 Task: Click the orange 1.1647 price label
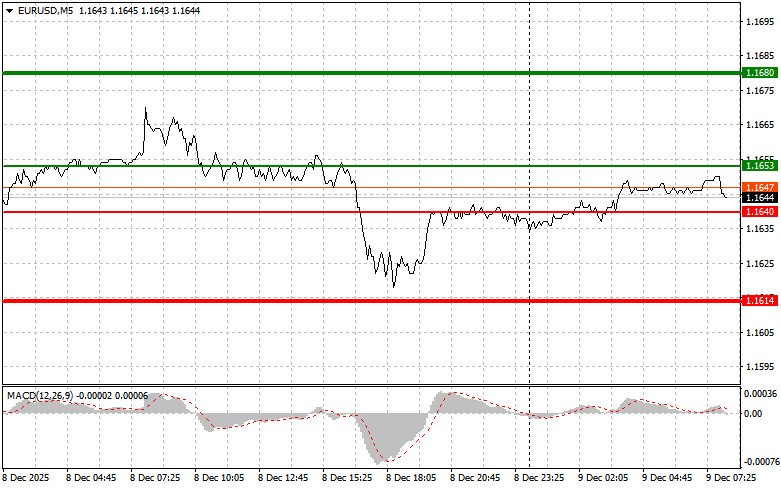[x=760, y=187]
